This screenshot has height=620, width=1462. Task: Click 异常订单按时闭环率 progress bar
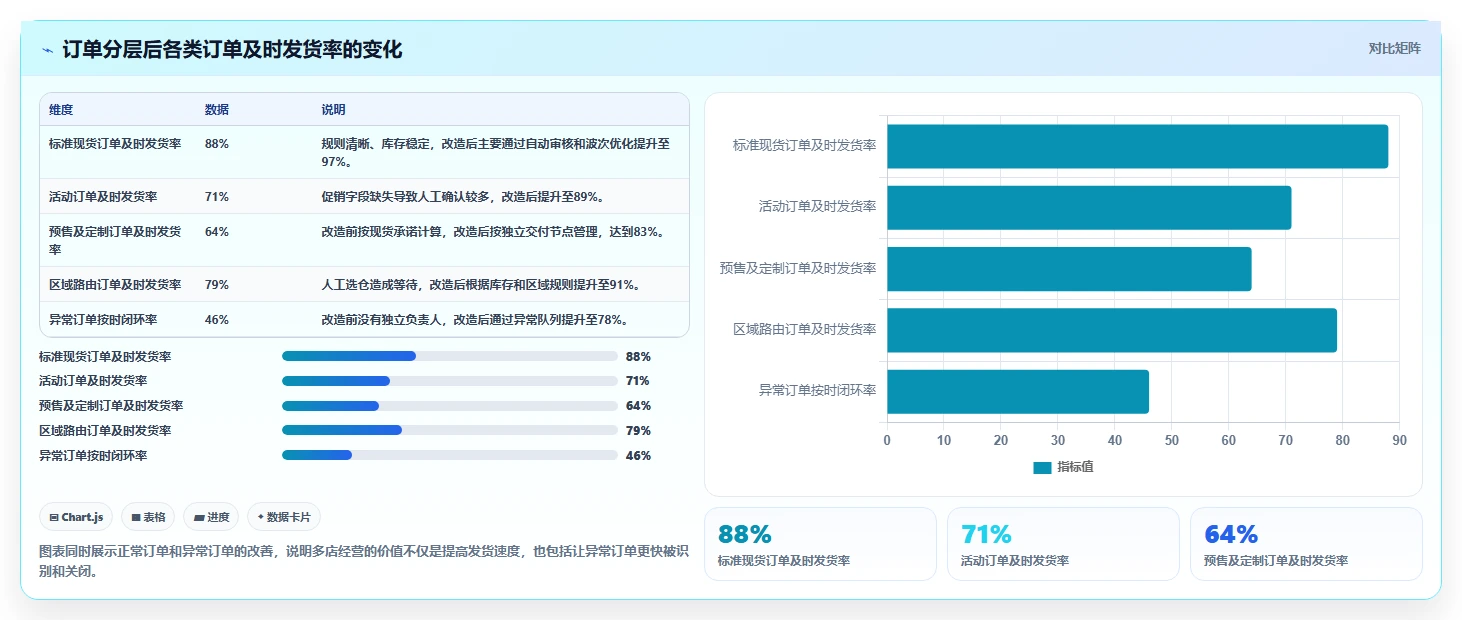[x=450, y=455]
